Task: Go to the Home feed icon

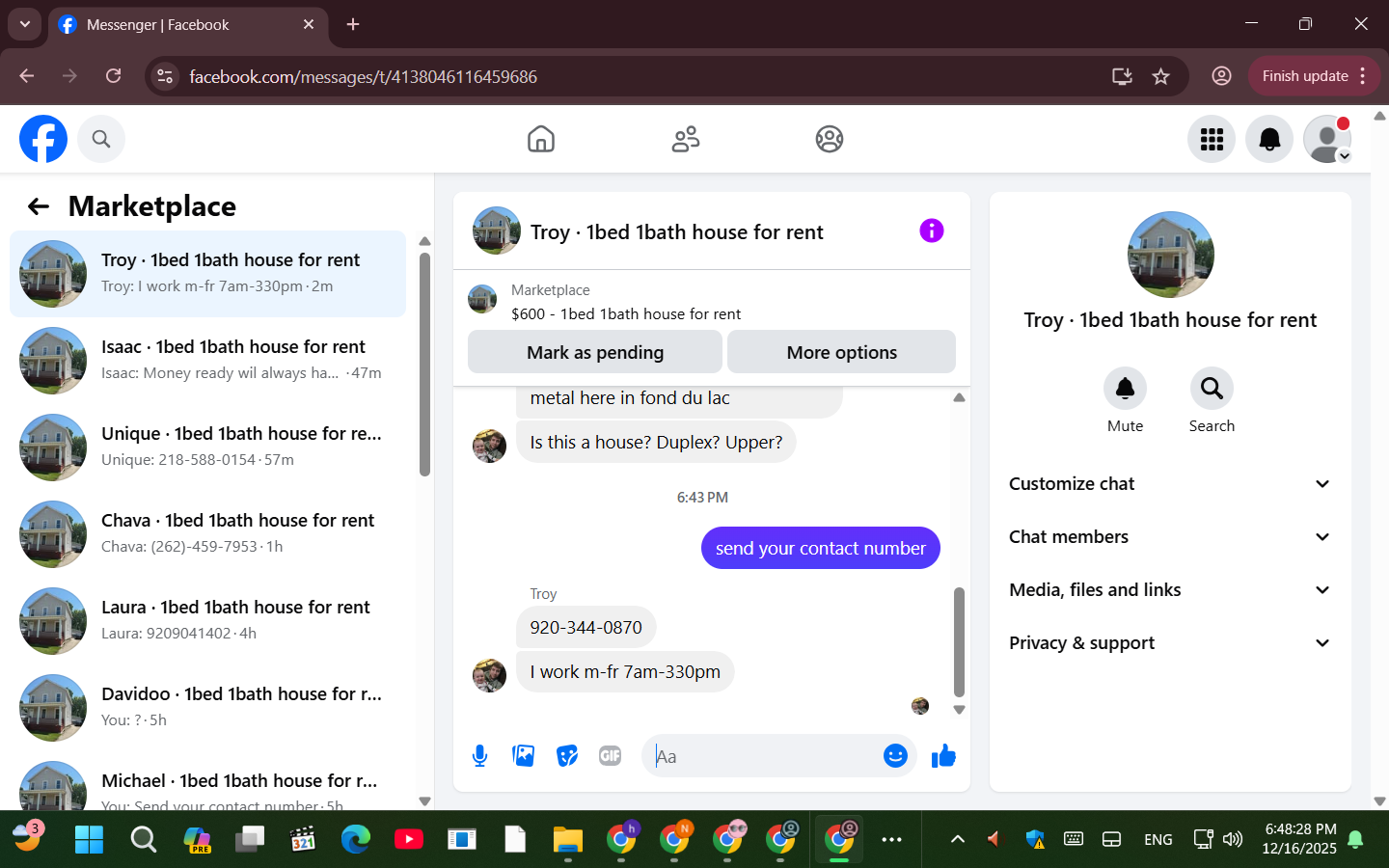Action: click(x=541, y=139)
